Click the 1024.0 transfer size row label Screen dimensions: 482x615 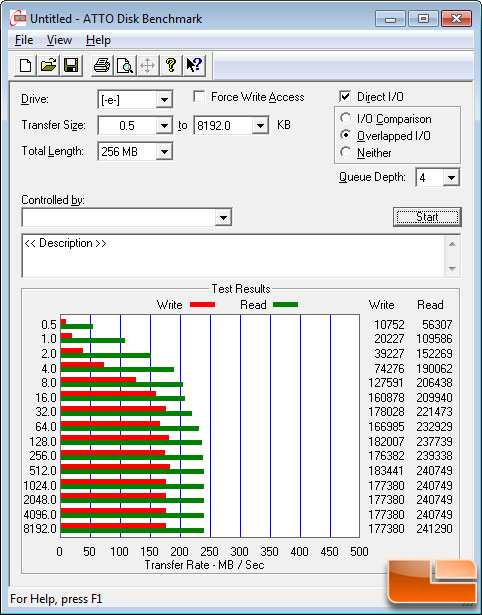(x=40, y=486)
